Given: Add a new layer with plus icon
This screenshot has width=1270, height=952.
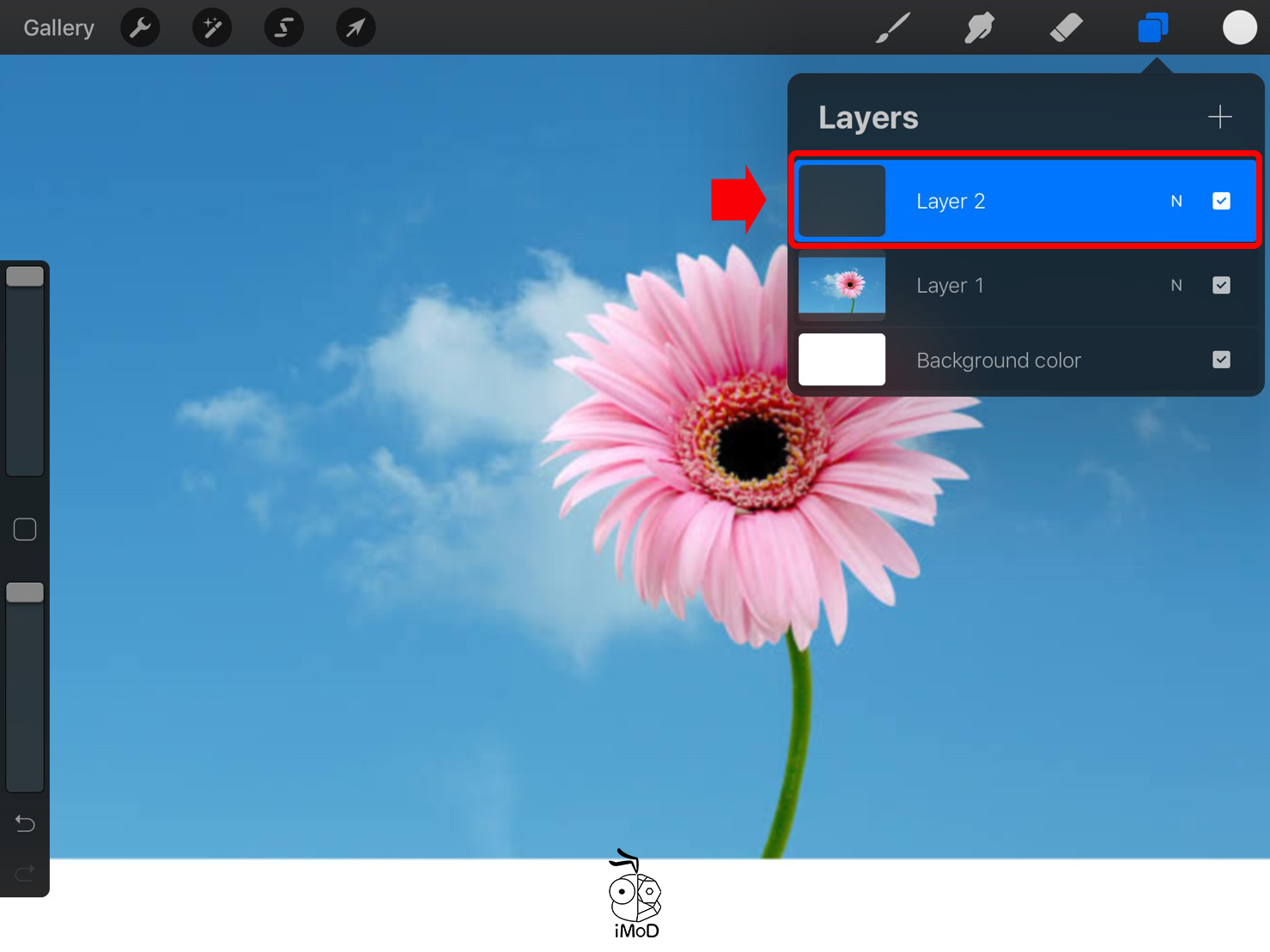Looking at the screenshot, I should 1219,117.
